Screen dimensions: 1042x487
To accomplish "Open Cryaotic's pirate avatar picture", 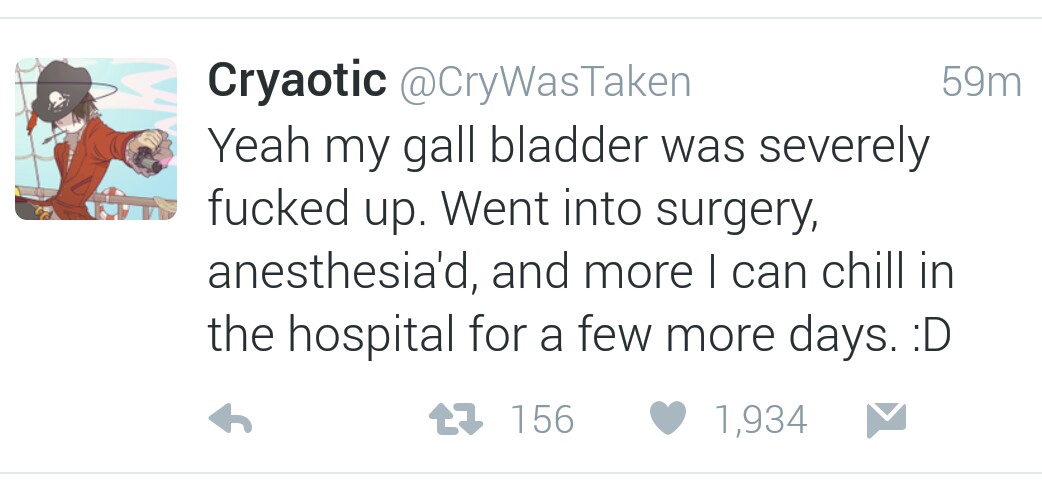I will coord(96,139).
